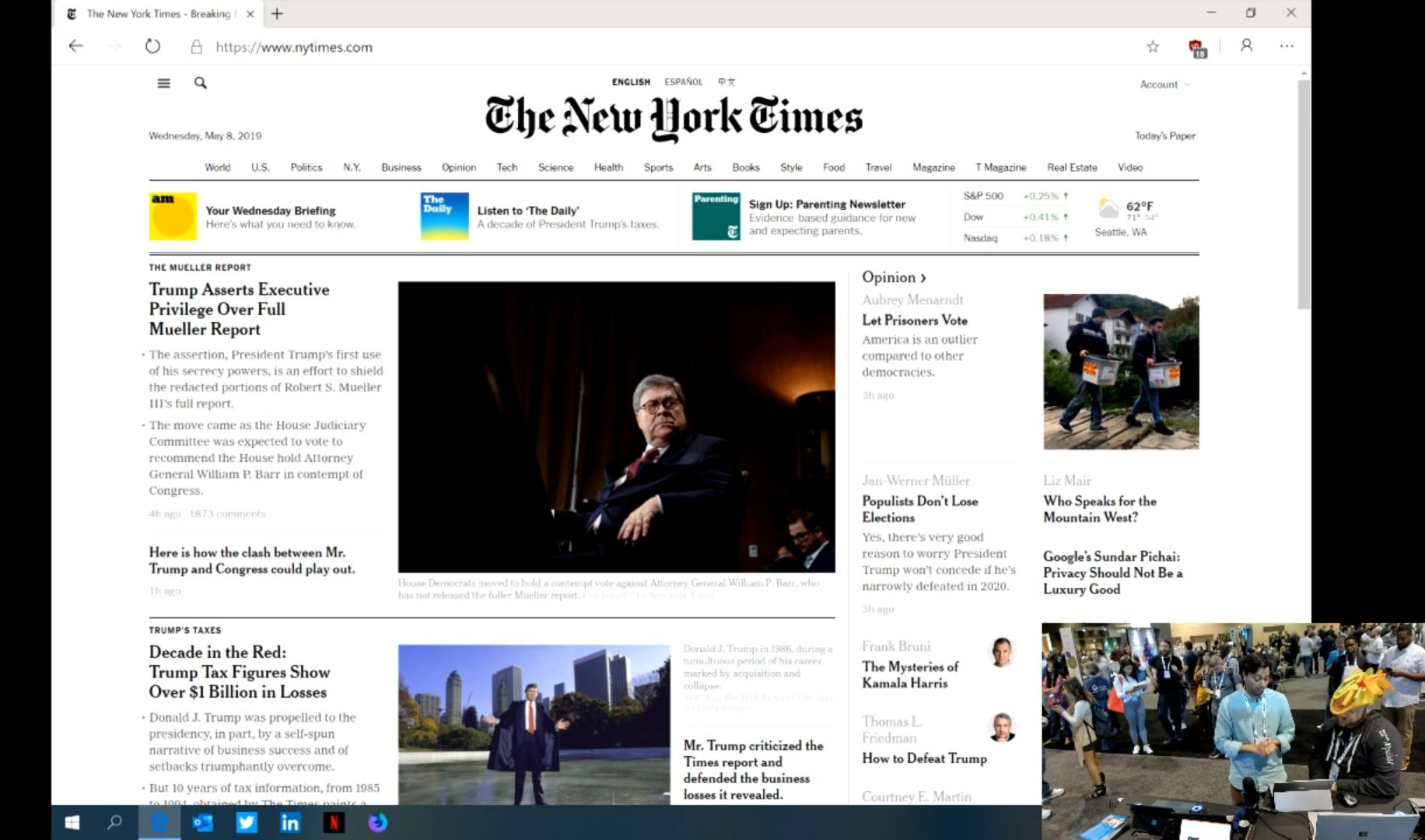
Task: Click the address bar URL field
Action: [294, 47]
